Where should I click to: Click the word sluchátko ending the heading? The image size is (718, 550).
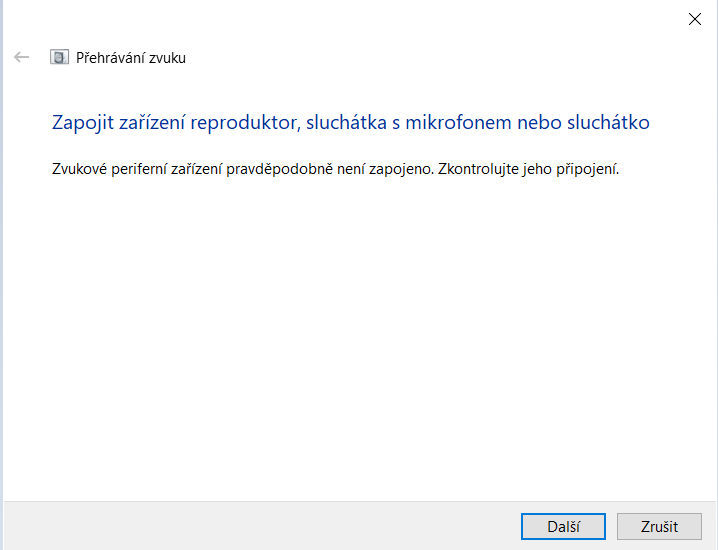coord(605,123)
